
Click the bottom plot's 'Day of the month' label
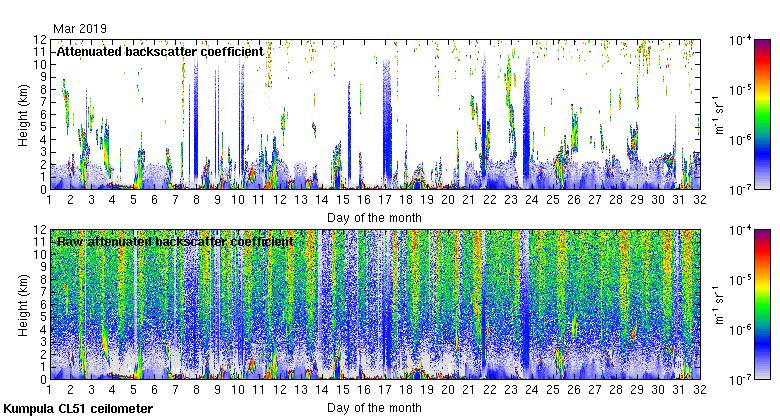click(x=373, y=408)
